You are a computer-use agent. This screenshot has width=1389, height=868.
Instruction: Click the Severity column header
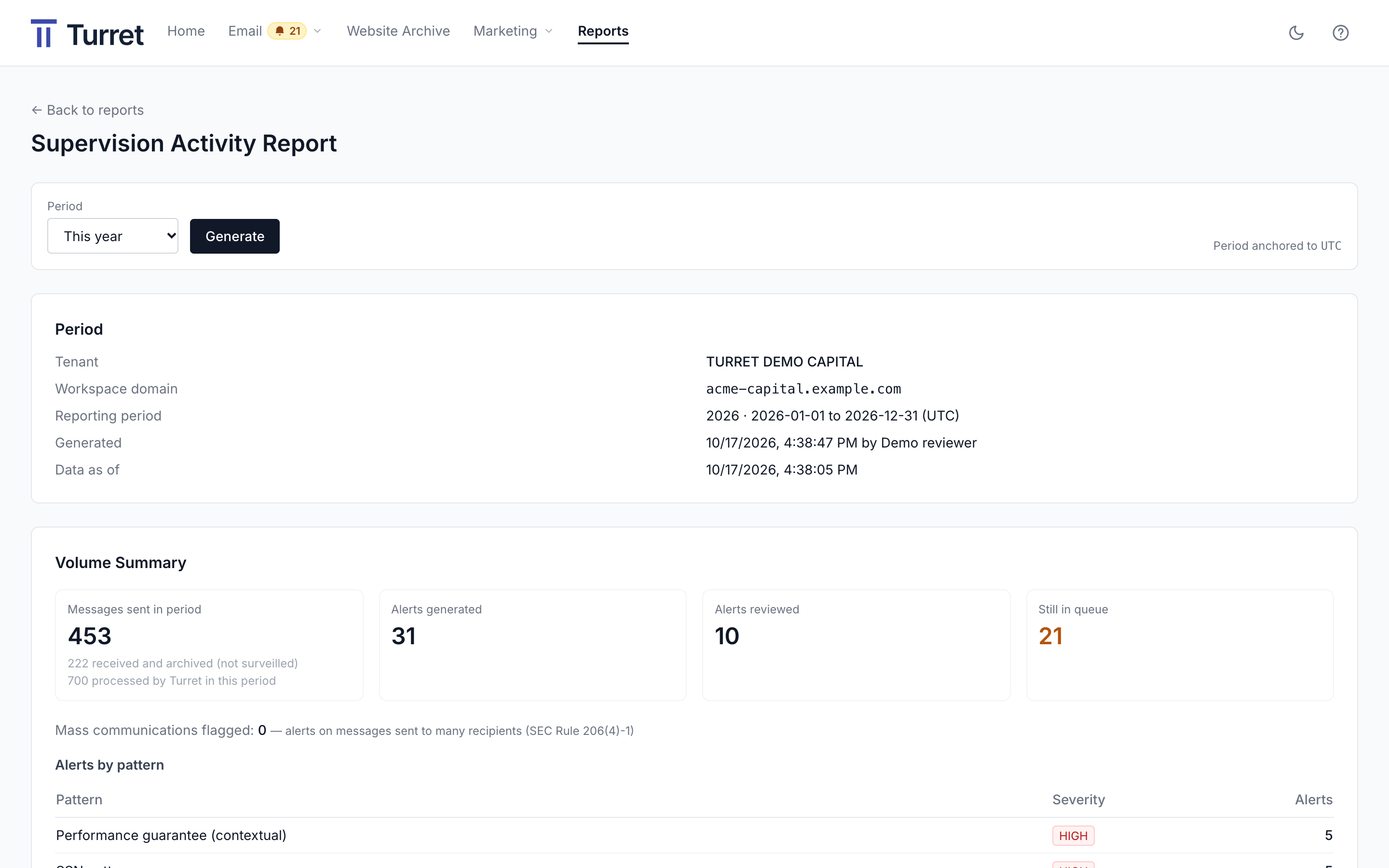point(1078,800)
